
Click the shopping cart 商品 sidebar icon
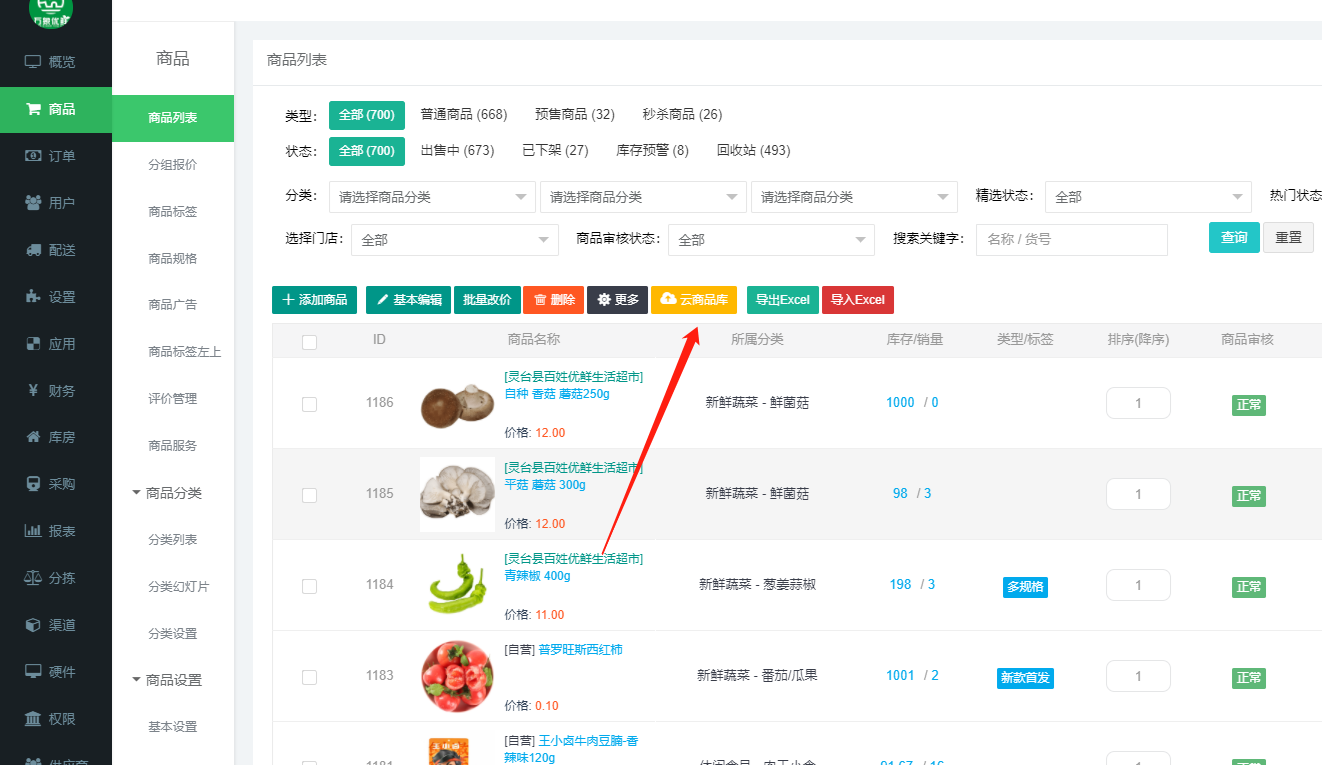33,109
